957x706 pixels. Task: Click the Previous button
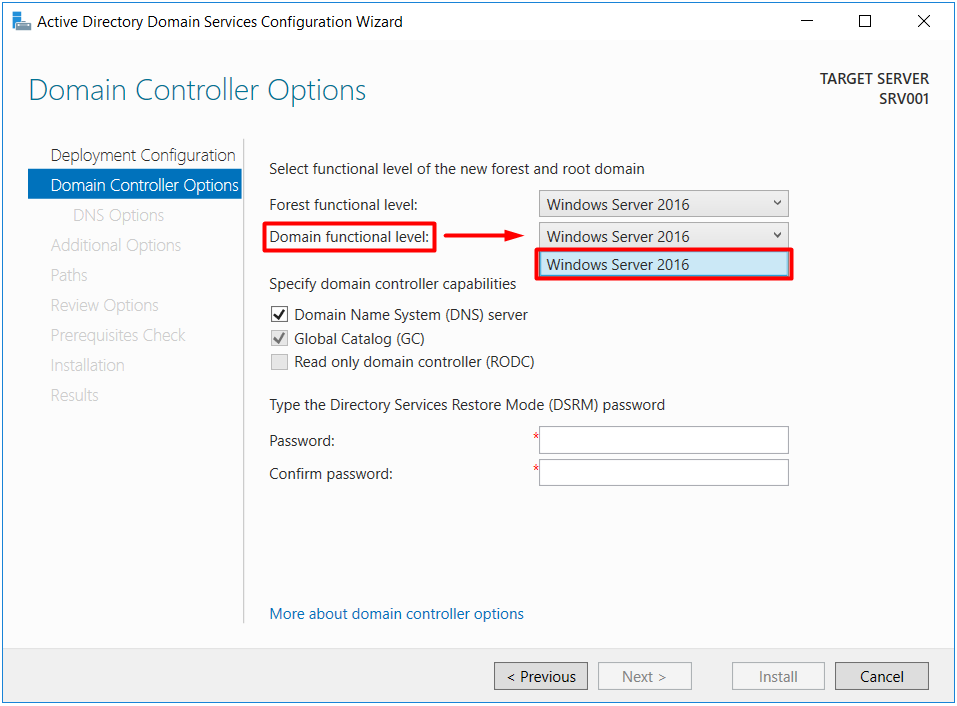[541, 676]
